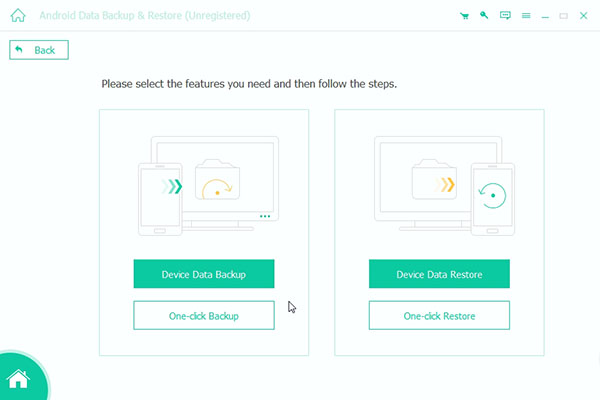This screenshot has height=400, width=600.
Task: Click the home icon in title bar
Action: pyautogui.click(x=18, y=15)
